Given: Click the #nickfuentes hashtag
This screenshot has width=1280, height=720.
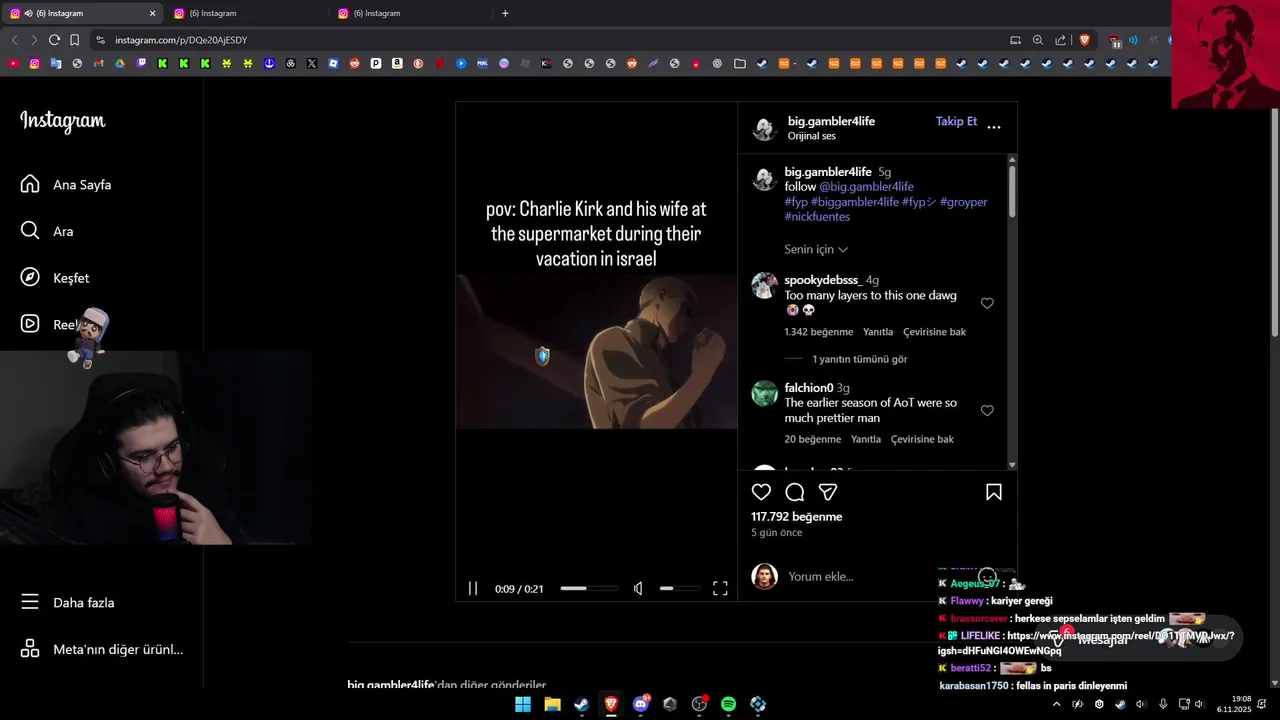Looking at the screenshot, I should pyautogui.click(x=817, y=217).
